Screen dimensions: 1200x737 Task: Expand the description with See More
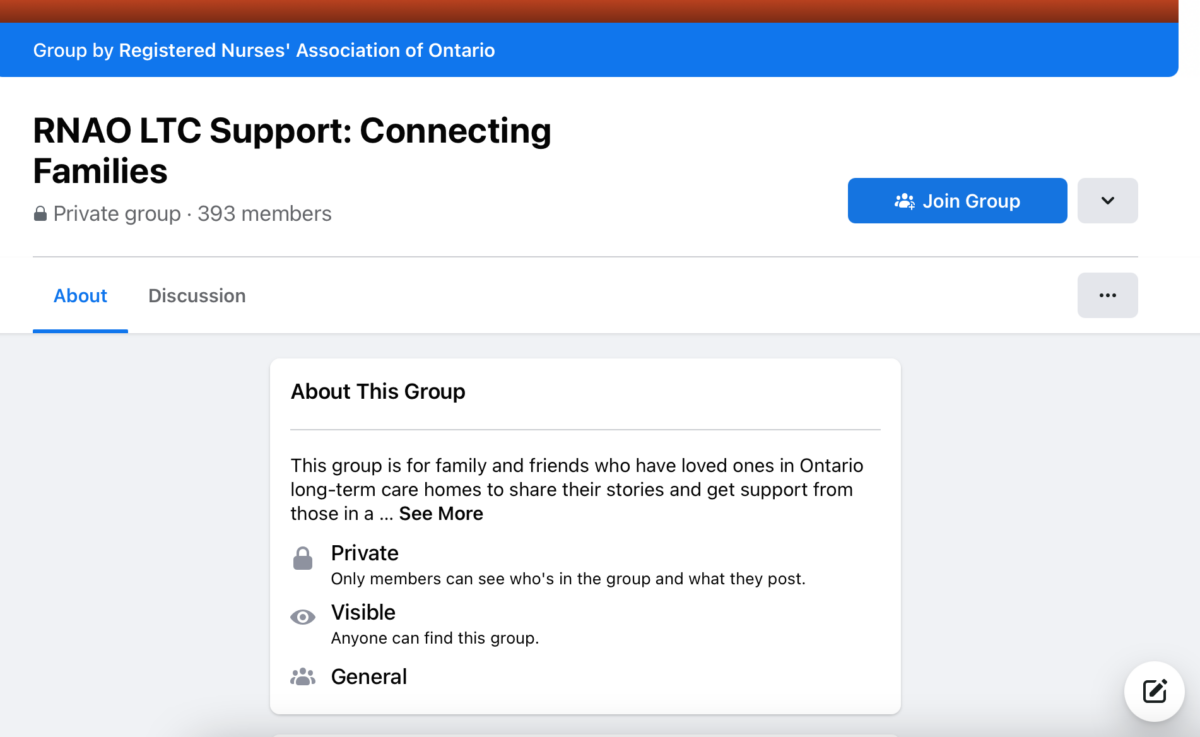pos(441,514)
